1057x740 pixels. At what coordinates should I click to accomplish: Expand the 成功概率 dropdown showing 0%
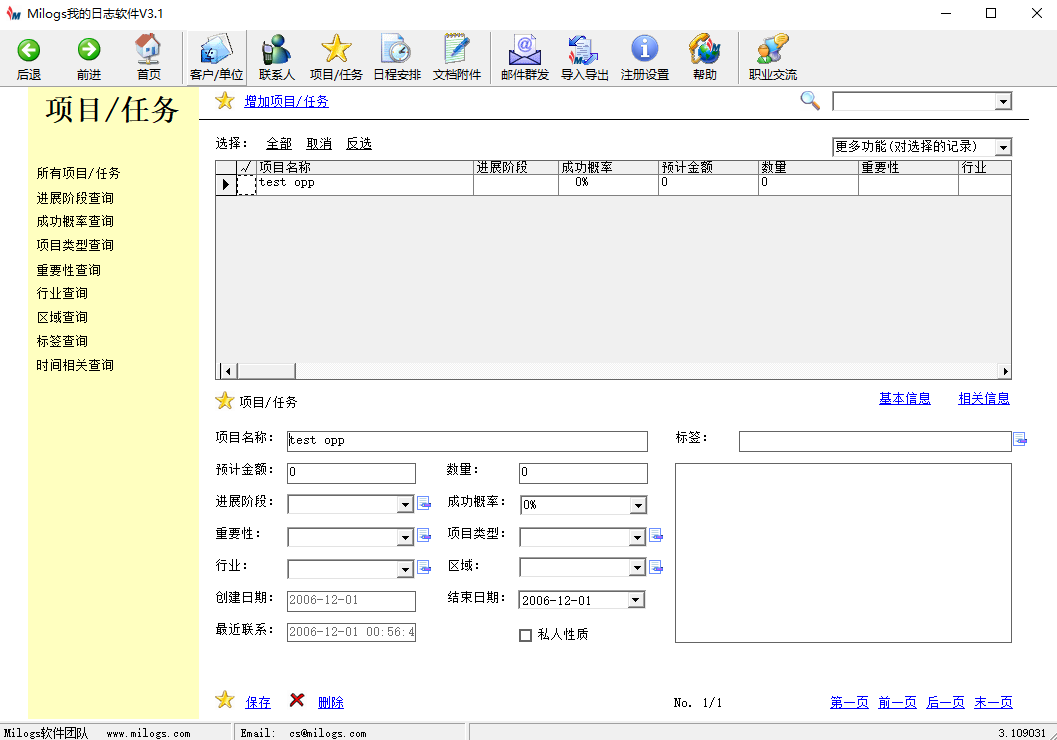pos(636,505)
